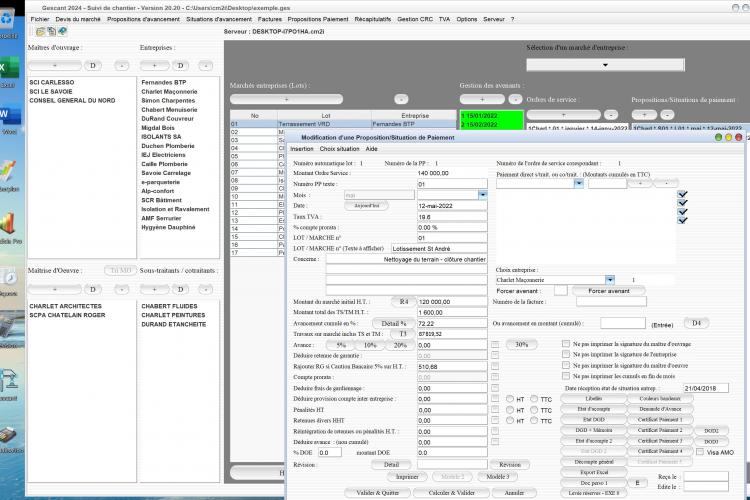750x500 pixels.
Task: Click the yellow window button of the dialog
Action: click(x=728, y=137)
